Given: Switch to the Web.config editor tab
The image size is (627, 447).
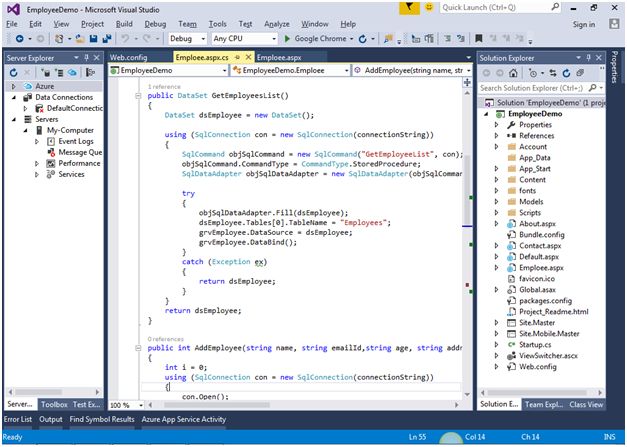Looking at the screenshot, I should [x=129, y=58].
